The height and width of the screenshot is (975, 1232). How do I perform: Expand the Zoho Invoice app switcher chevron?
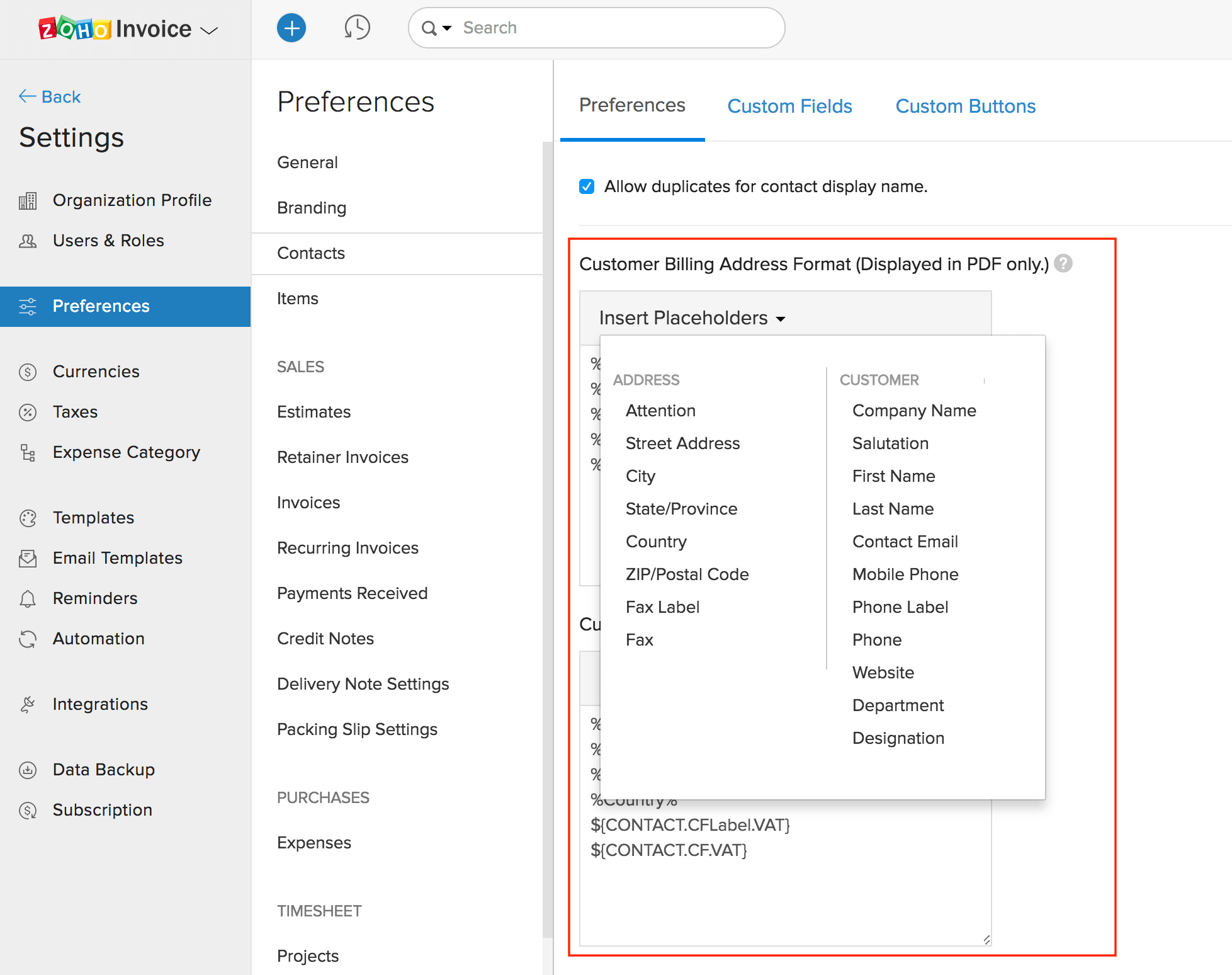coord(209,30)
